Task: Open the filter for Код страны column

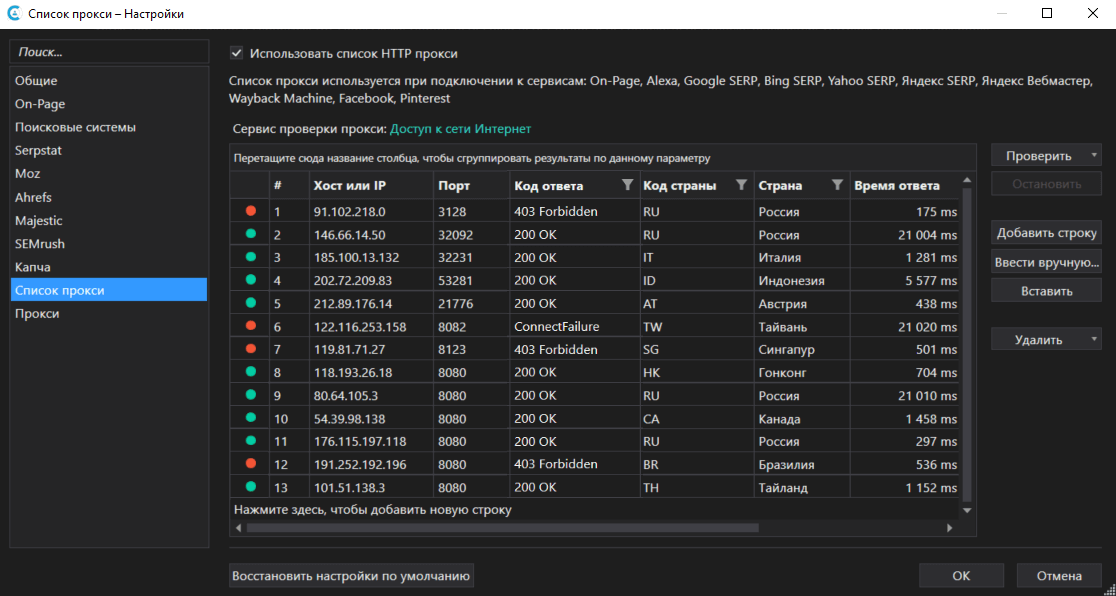Action: tap(741, 185)
